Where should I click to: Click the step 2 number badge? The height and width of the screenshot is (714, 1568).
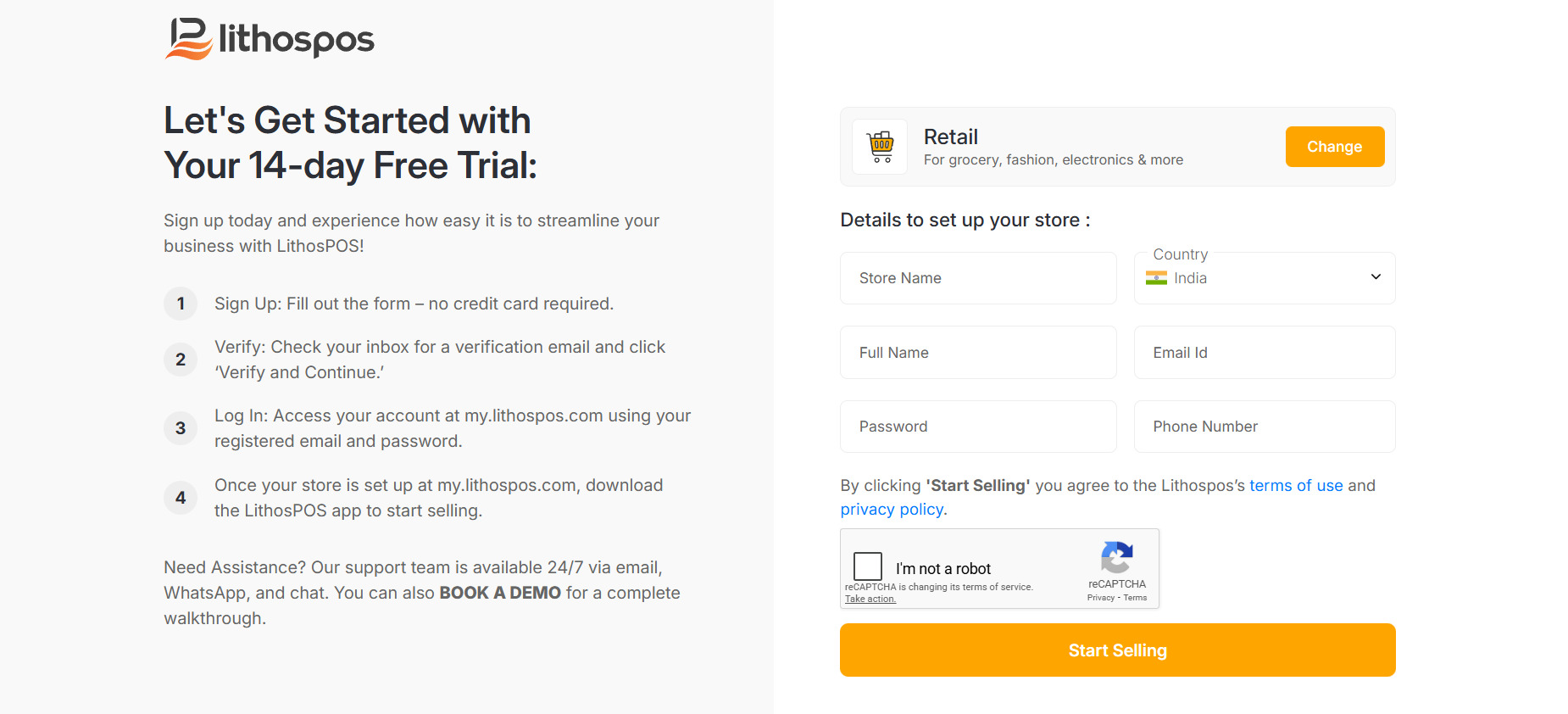pyautogui.click(x=181, y=360)
